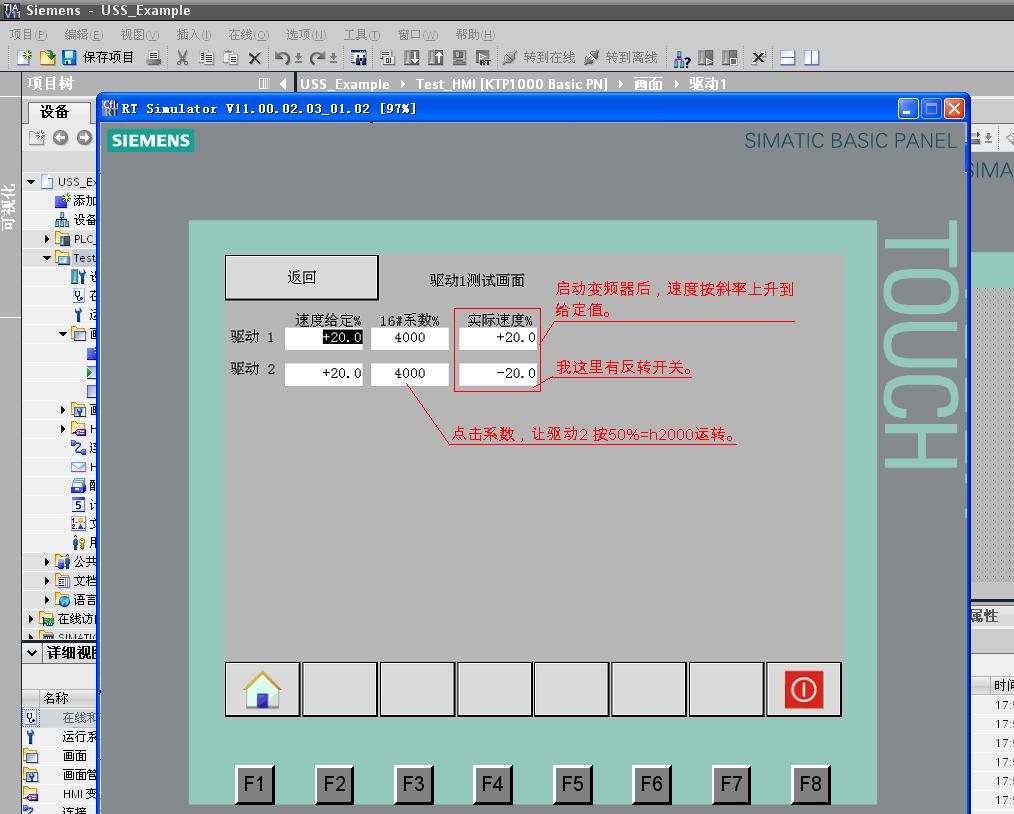The width and height of the screenshot is (1014, 814).
Task: Click the blue floppy save icon
Action: click(x=69, y=58)
